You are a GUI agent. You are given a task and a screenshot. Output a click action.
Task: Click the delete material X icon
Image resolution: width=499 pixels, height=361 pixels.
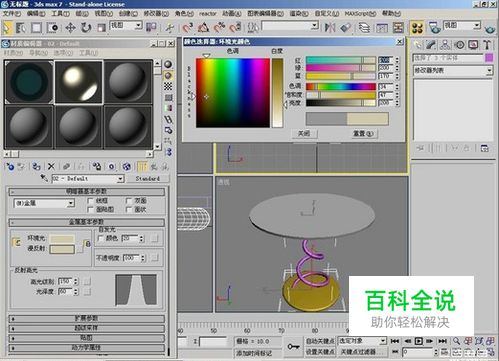[51, 166]
